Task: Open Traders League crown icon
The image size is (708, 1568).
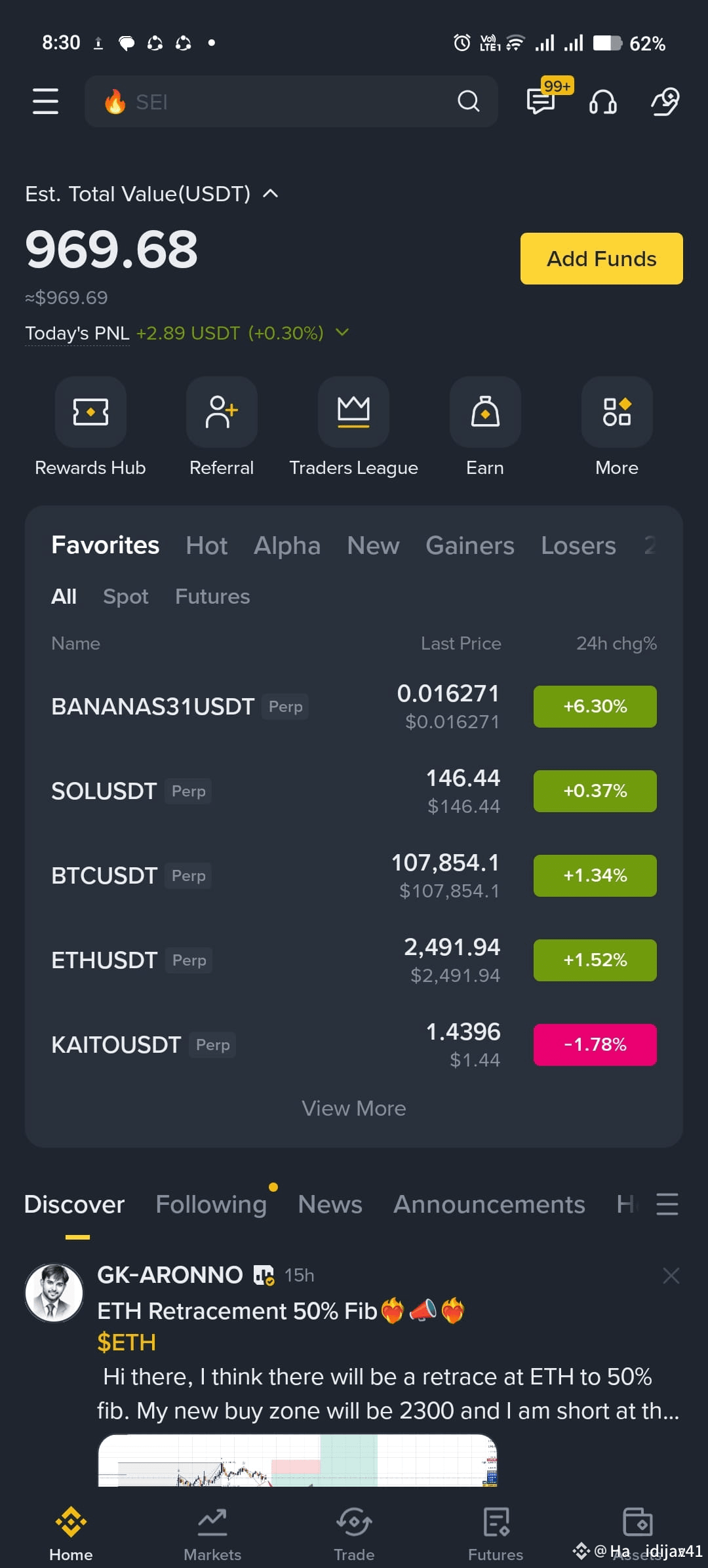Action: (x=353, y=412)
